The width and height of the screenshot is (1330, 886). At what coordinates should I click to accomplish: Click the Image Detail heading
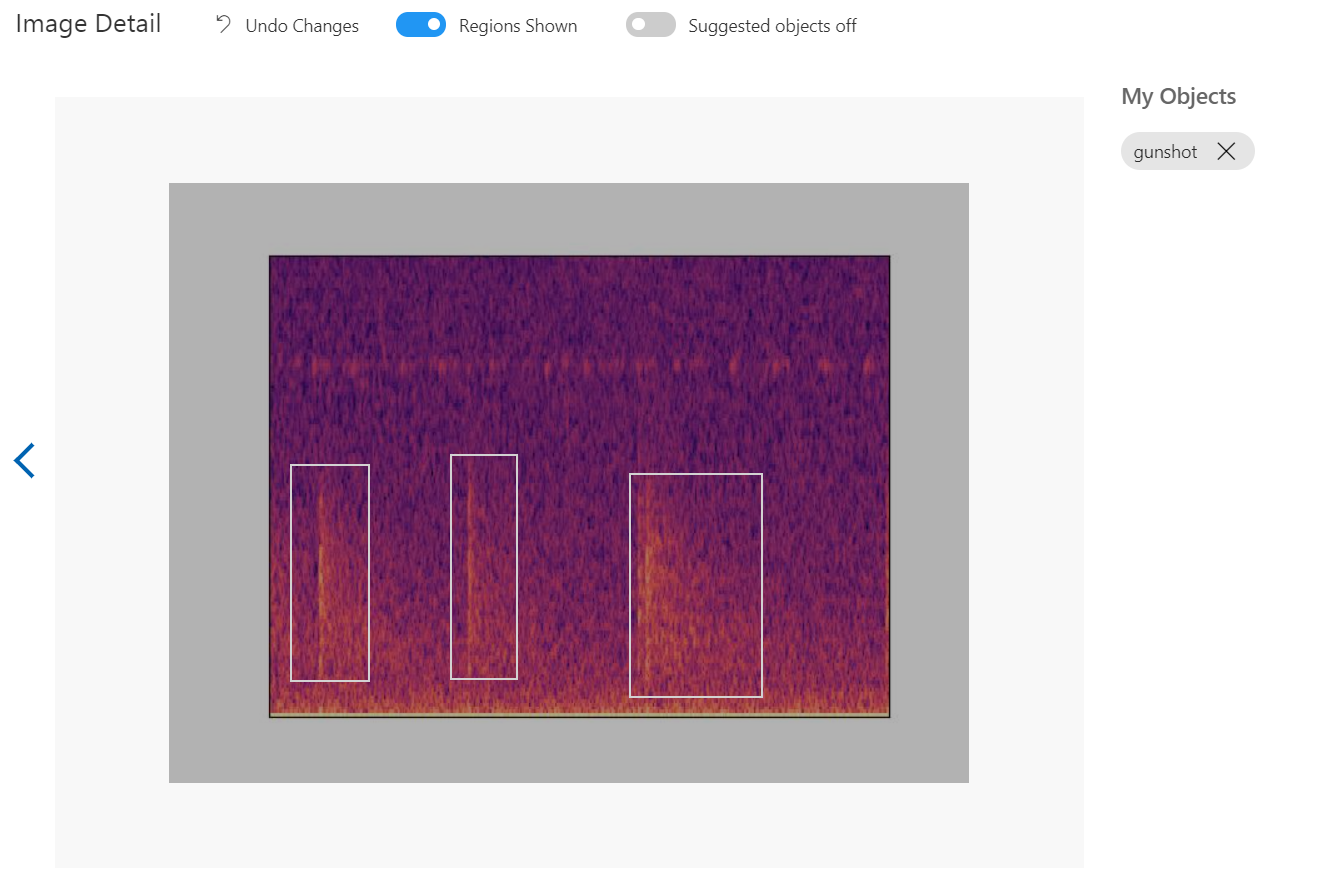(x=88, y=24)
